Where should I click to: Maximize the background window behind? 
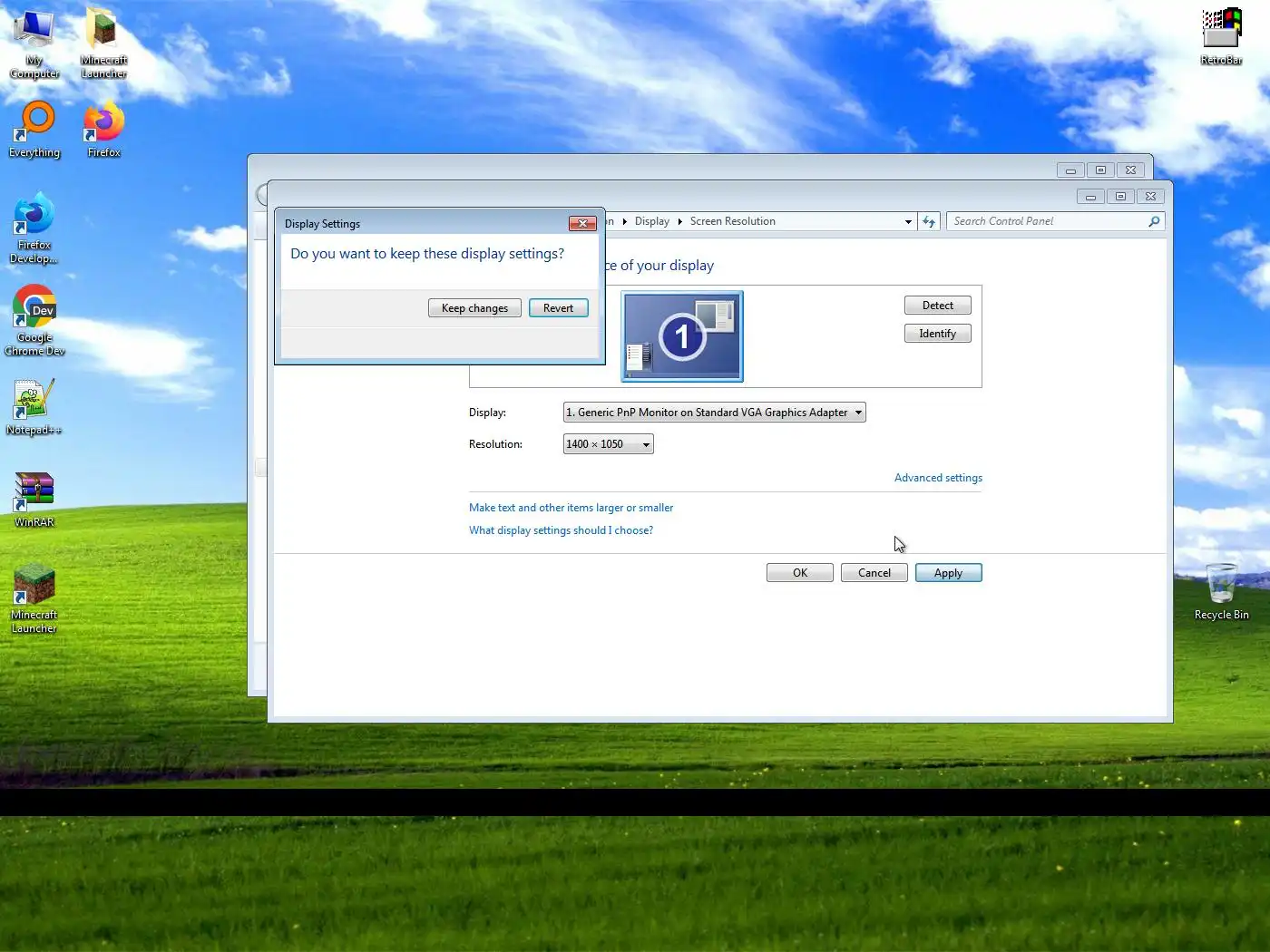click(1100, 170)
